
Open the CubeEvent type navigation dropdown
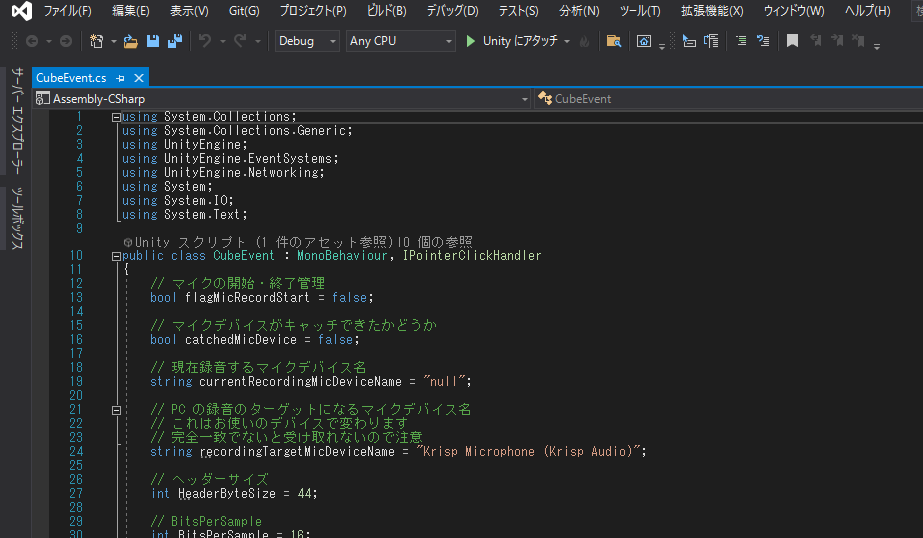click(x=729, y=99)
